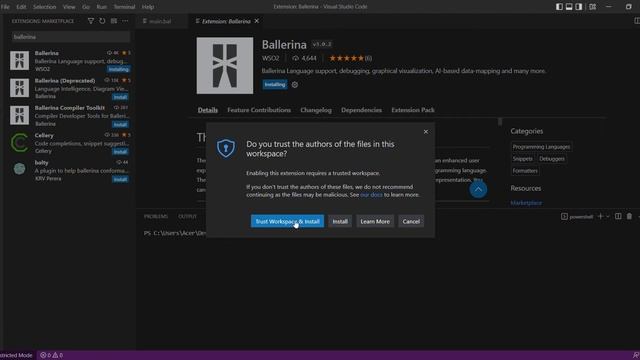Image resolution: width=640 pixels, height=360 pixels.
Task: Click the WSO2 publisher link
Action: click(x=271, y=58)
